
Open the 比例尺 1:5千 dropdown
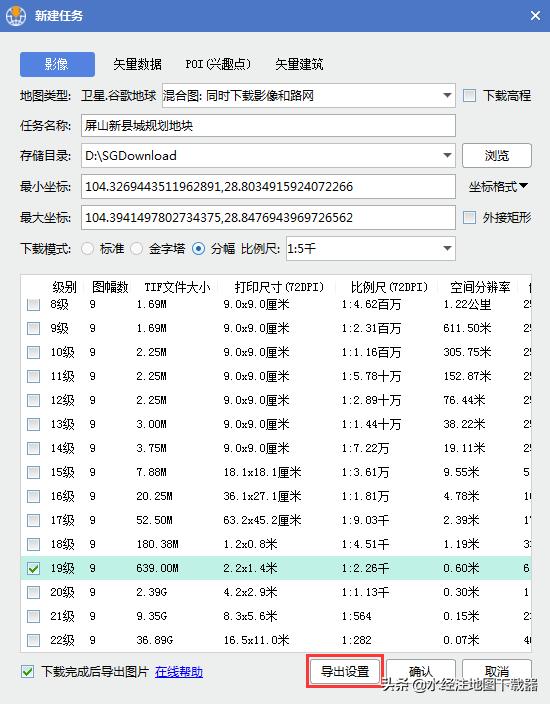tap(370, 248)
